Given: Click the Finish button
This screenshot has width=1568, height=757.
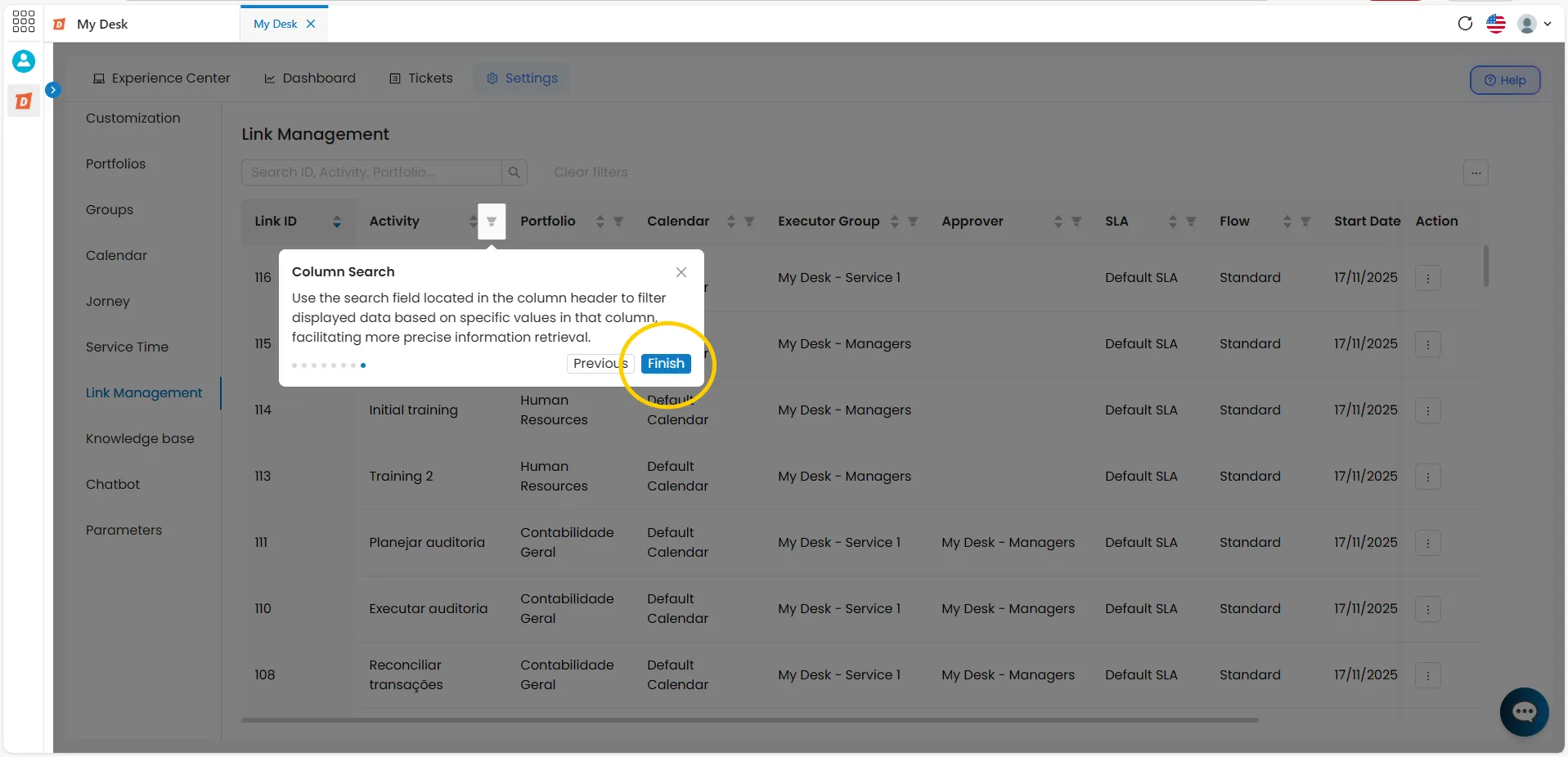Looking at the screenshot, I should (666, 364).
